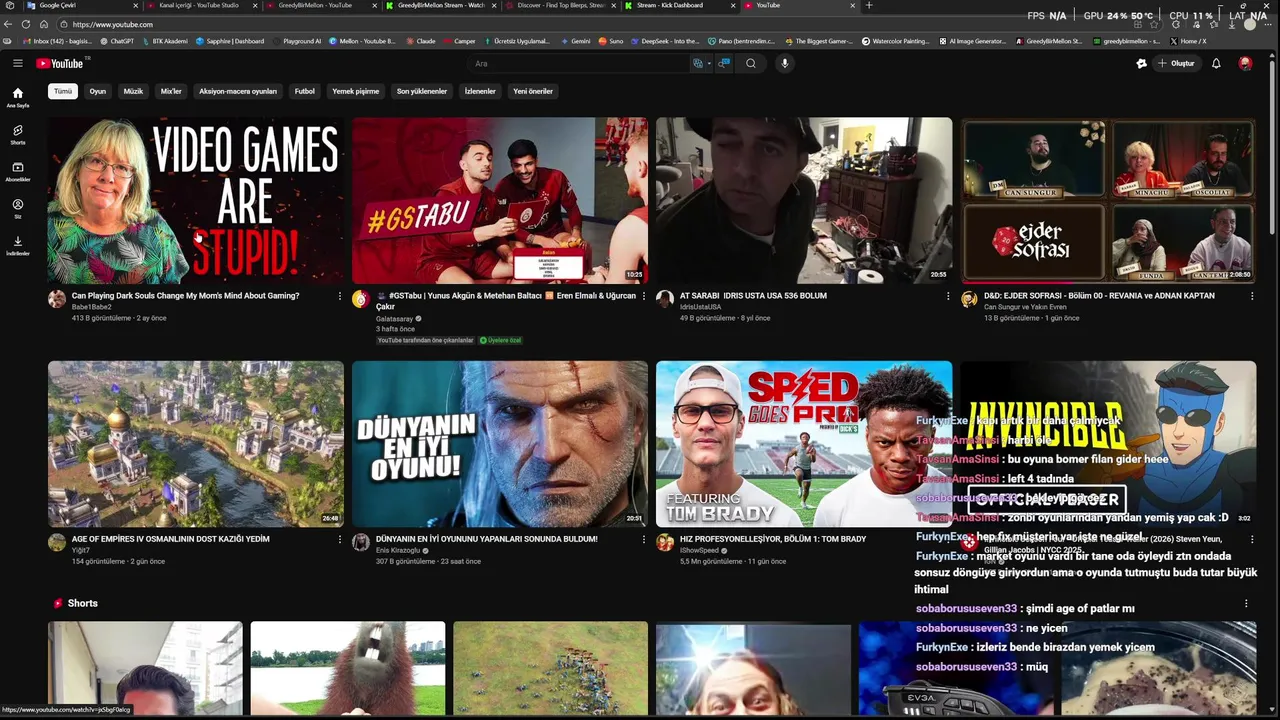Open #GSTABU video thumbnail
Image resolution: width=1280 pixels, height=720 pixels.
500,200
